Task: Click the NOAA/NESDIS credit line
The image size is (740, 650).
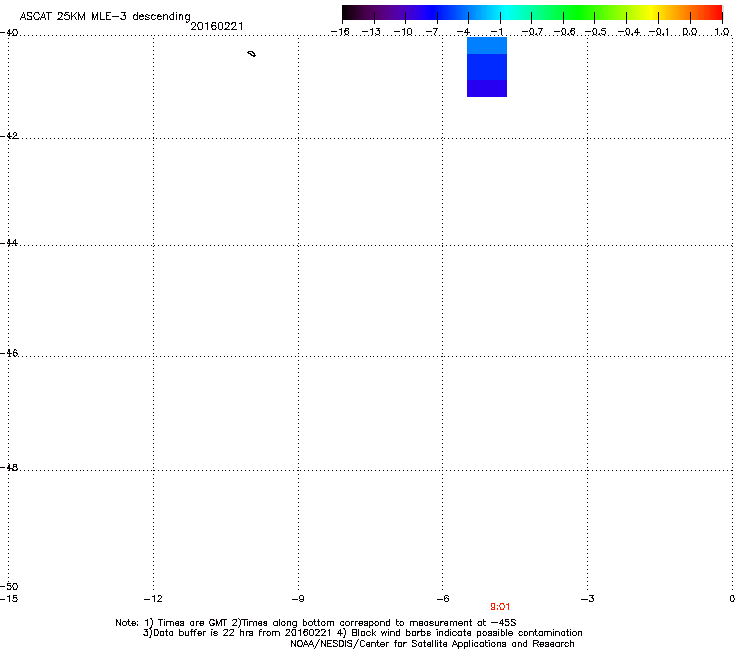Action: 432,644
